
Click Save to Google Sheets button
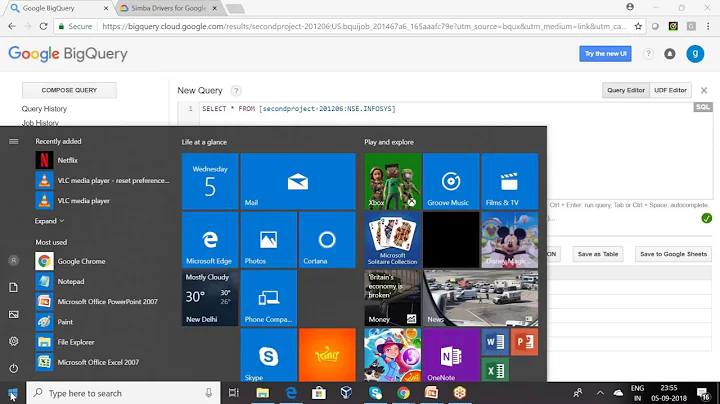673,254
